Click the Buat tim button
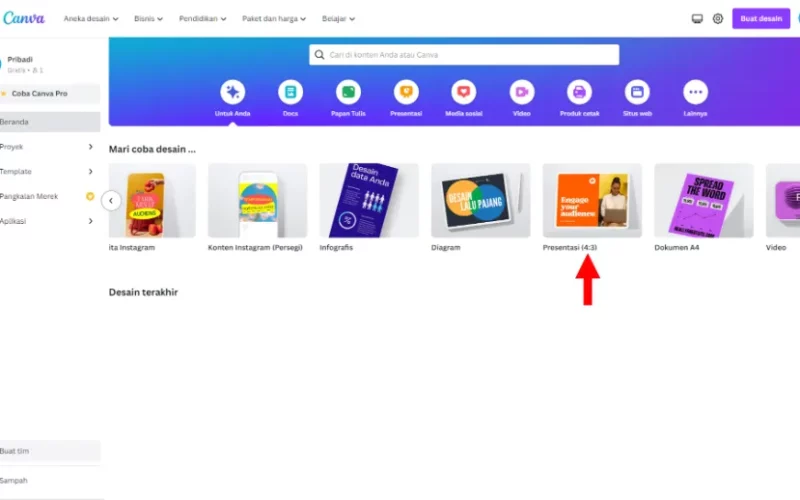Screen dimensions: 800x500 [50, 451]
